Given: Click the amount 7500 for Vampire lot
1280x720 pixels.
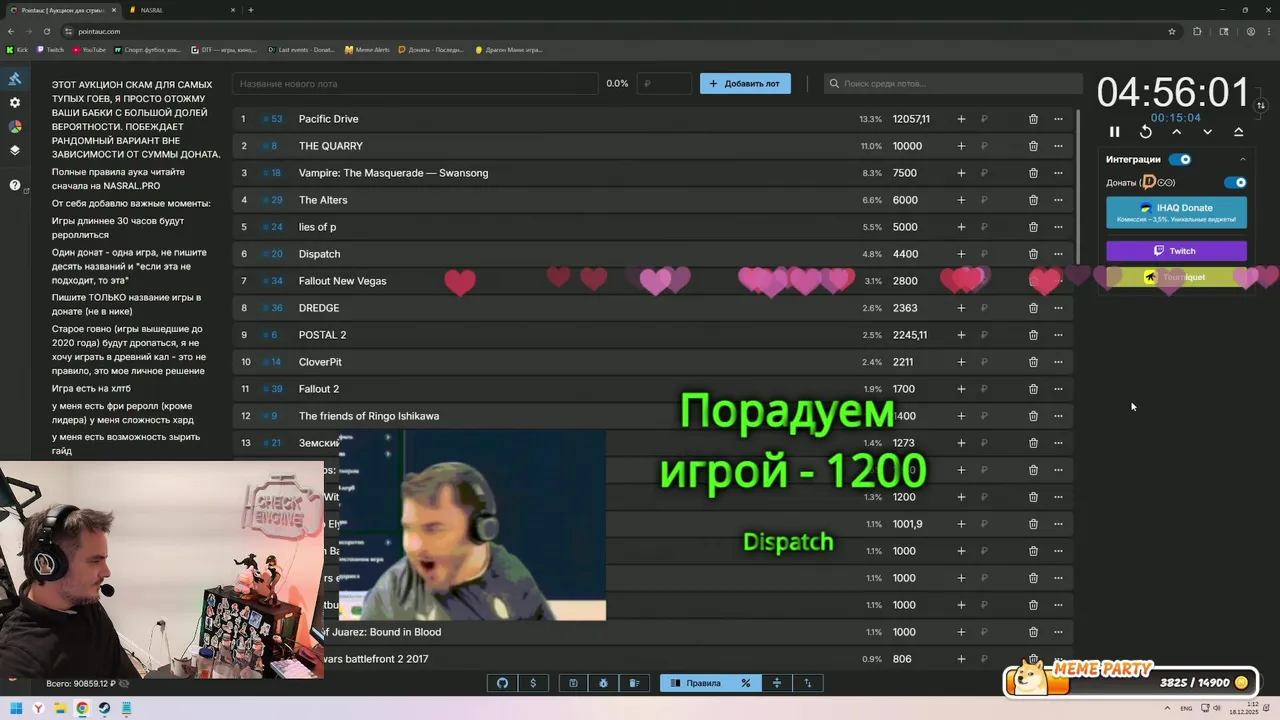Looking at the screenshot, I should [905, 173].
